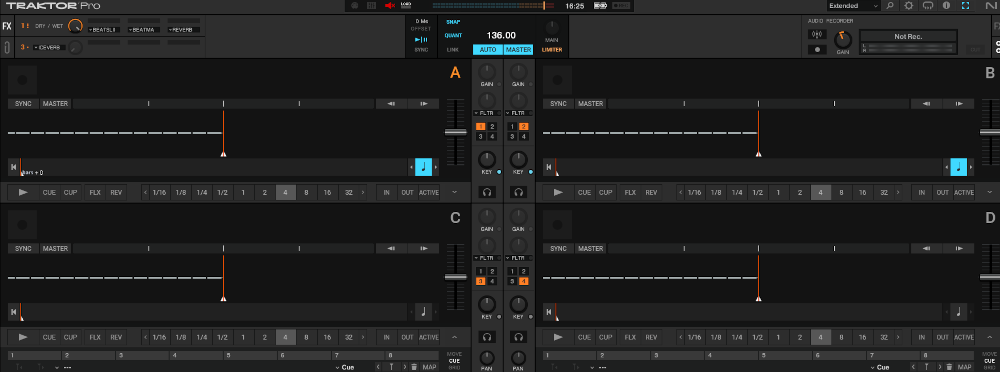Screen dimensions: 1000x372
Task: Toggle LINK in the master clock
Action: [x=453, y=50]
